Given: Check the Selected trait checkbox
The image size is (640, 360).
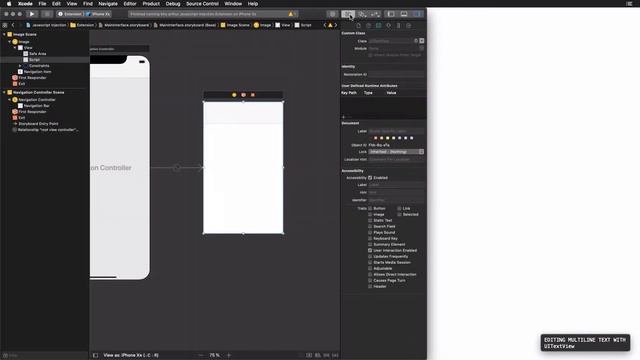Looking at the screenshot, I should point(399,214).
